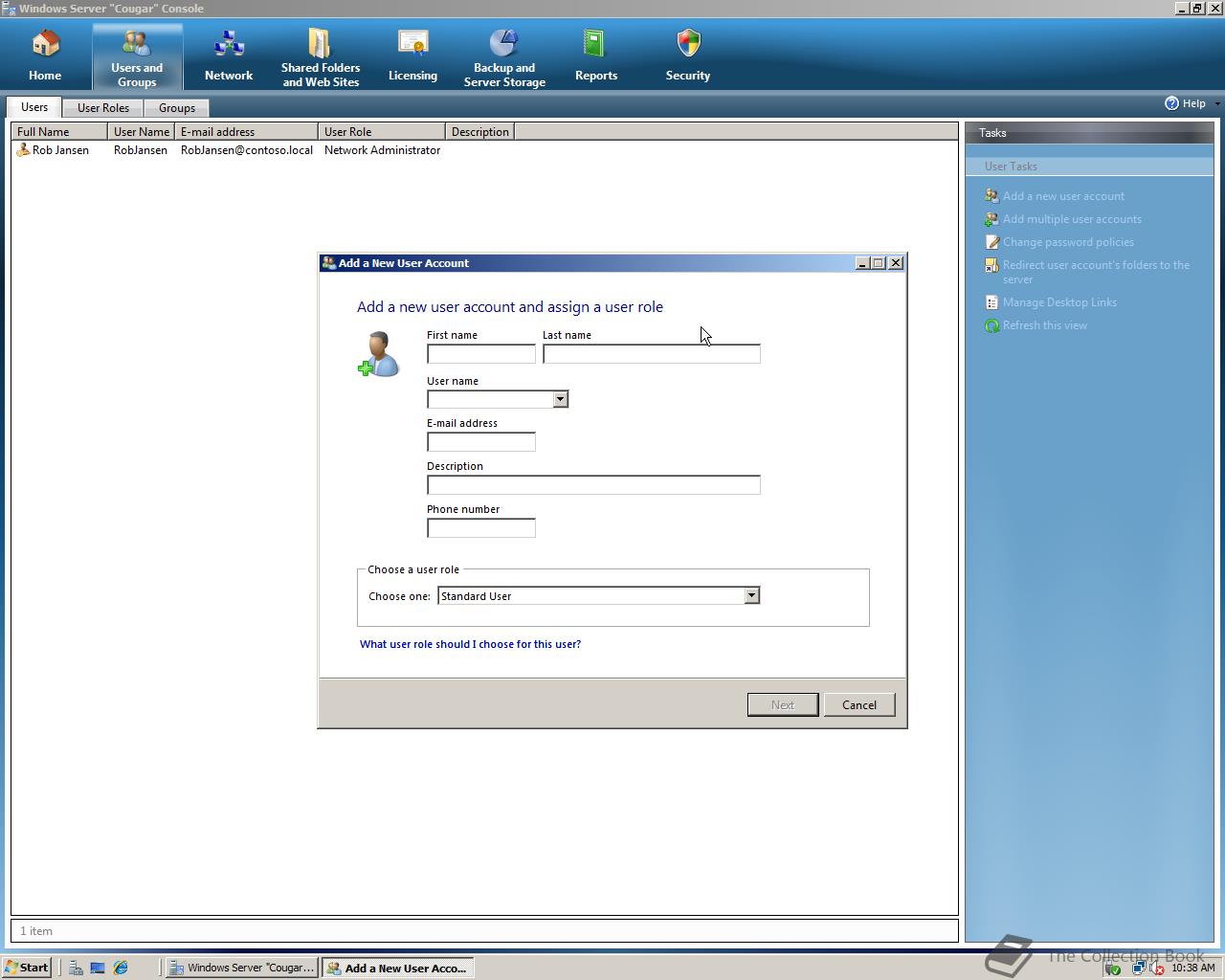Select RobJansen@contoso.local email cell
Image resolution: width=1225 pixels, height=980 pixels.
[247, 150]
